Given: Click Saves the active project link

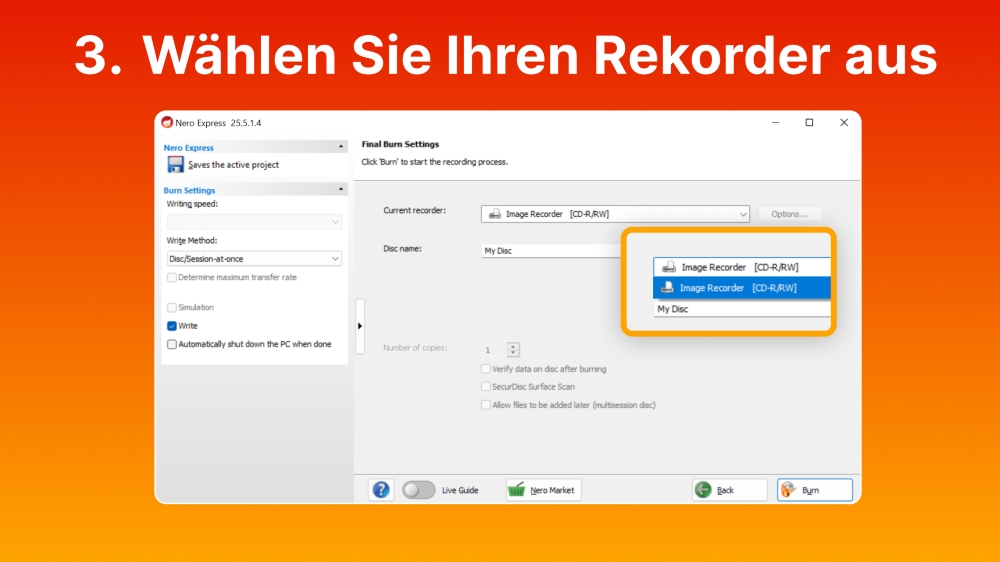Looking at the screenshot, I should (x=233, y=165).
